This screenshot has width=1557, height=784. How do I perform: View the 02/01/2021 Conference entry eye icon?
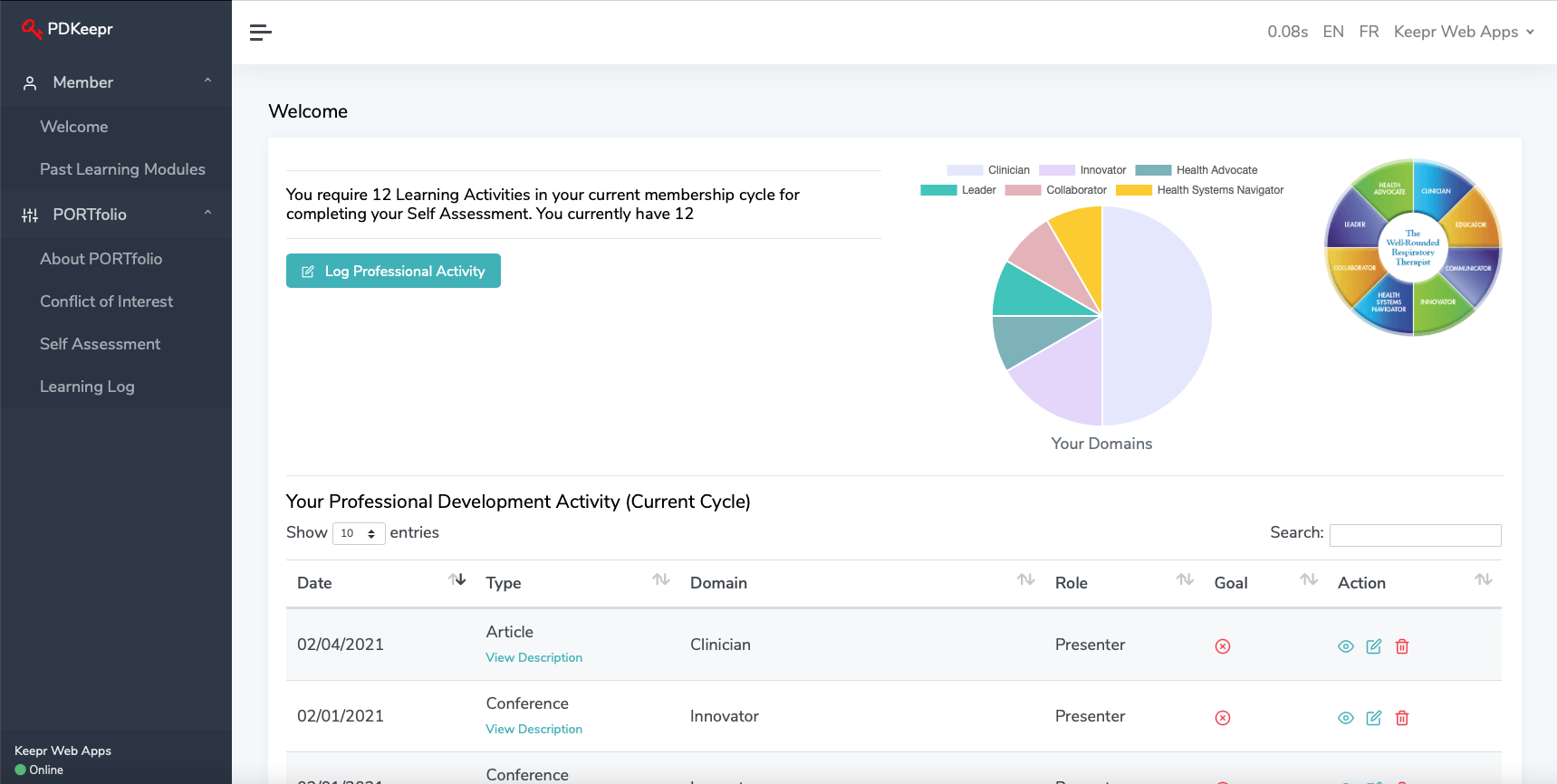pyautogui.click(x=1346, y=718)
